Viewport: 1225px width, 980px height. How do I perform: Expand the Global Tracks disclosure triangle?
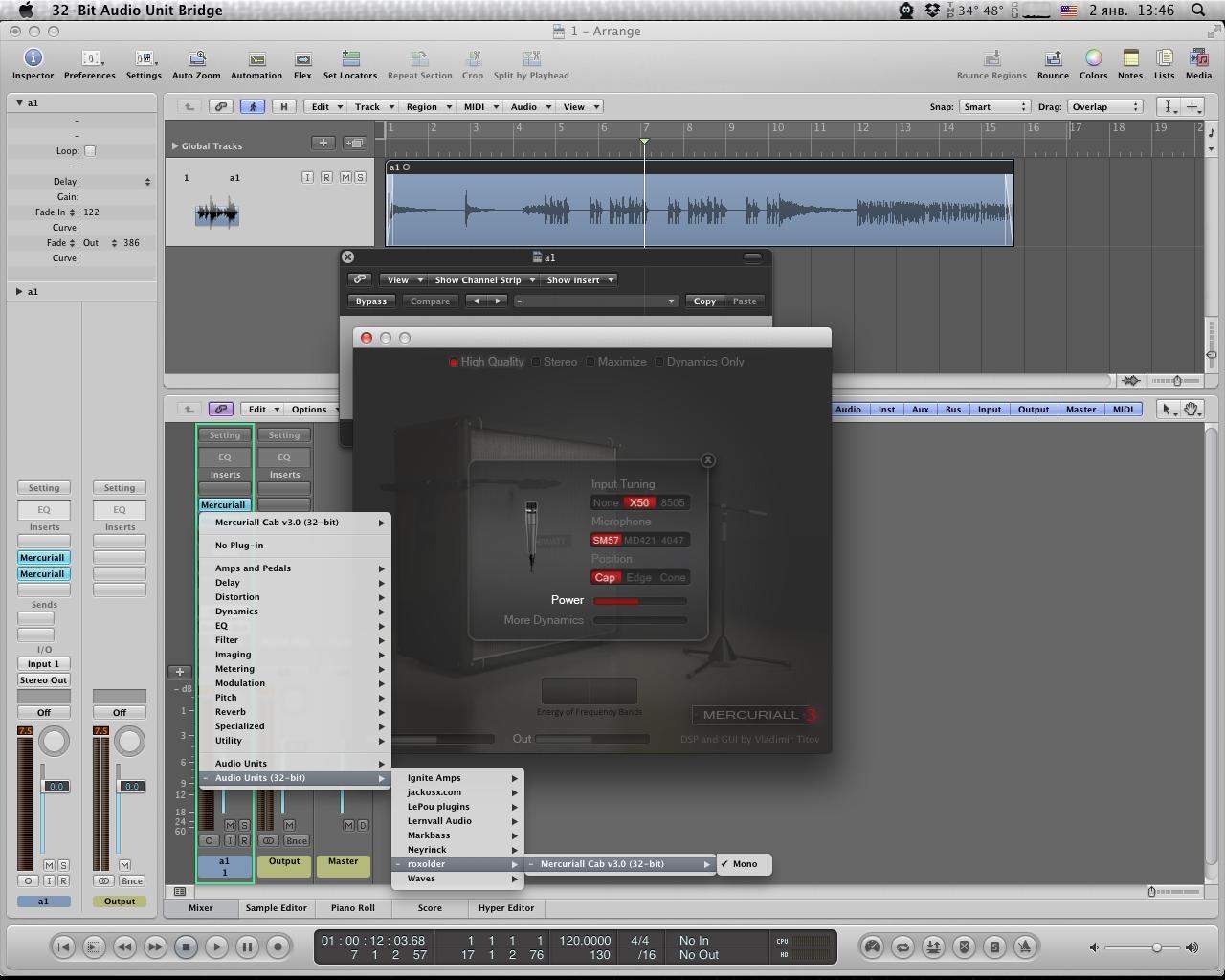175,146
